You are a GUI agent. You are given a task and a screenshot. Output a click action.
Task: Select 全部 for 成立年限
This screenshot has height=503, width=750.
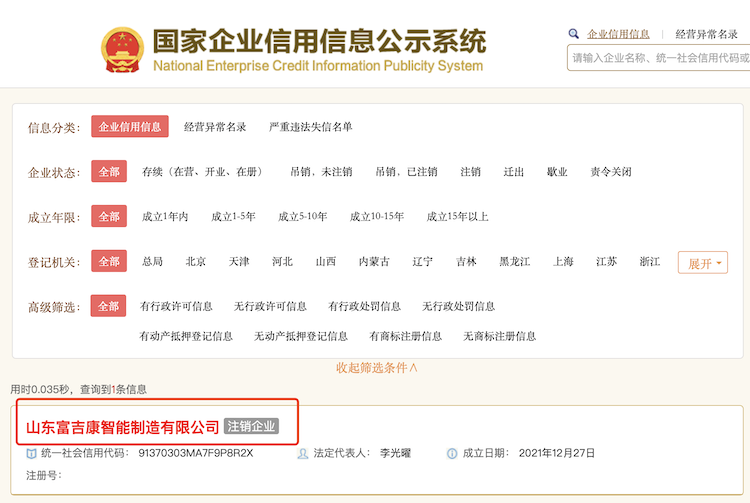109,216
